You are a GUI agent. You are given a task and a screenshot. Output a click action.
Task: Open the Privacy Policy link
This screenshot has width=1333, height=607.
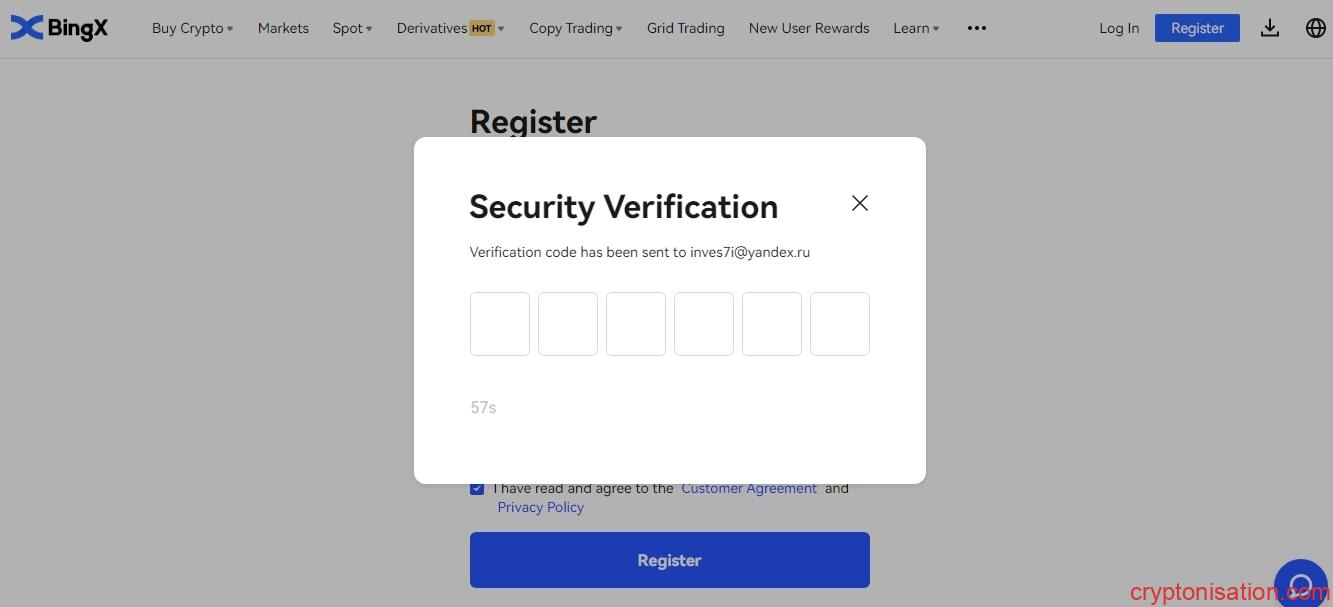coord(541,507)
